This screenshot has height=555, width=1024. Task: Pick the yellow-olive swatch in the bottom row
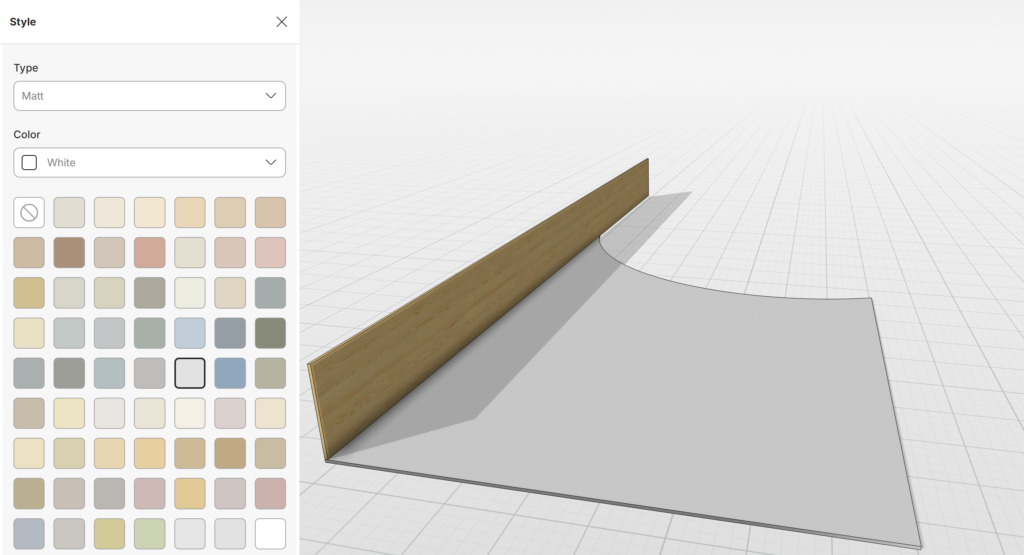click(x=109, y=533)
